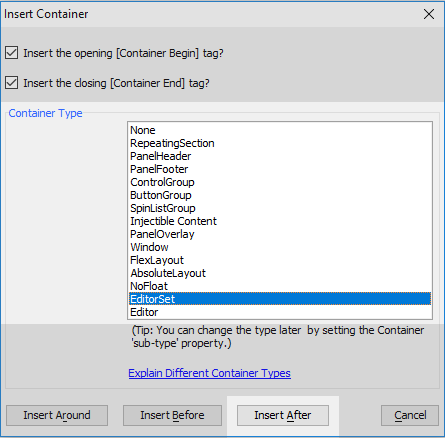
Task: Uncheck Insert the opening Container Begin tag
Action: 12,53
